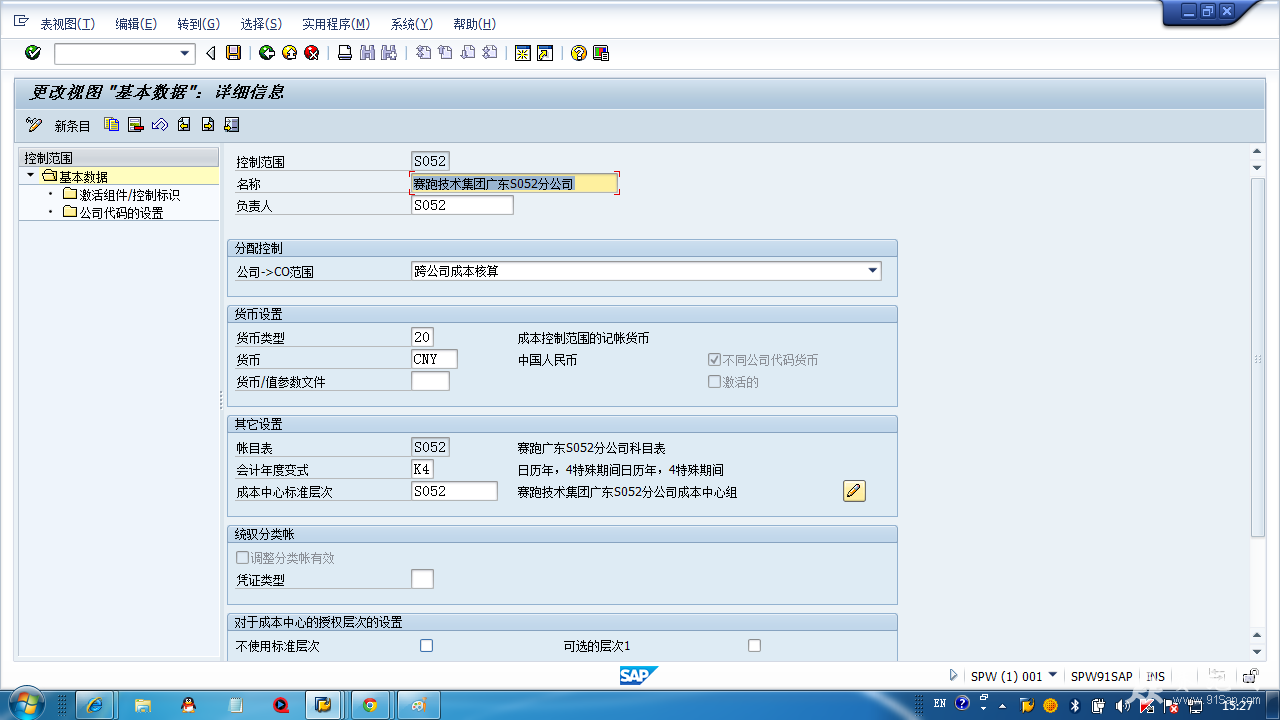The width and height of the screenshot is (1280, 720).
Task: Click the 成本中心标准层次 input field
Action: 454,491
